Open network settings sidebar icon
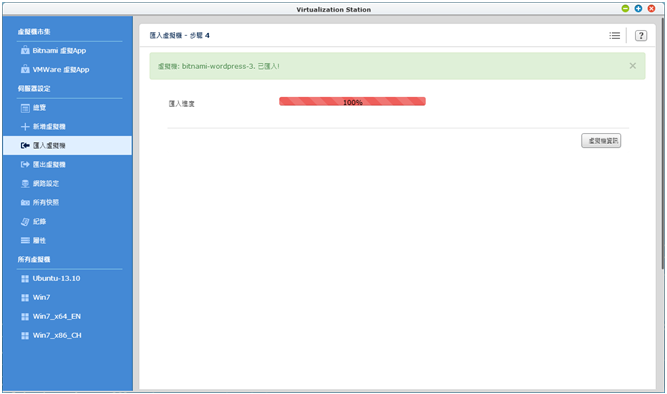 [x=25, y=184]
